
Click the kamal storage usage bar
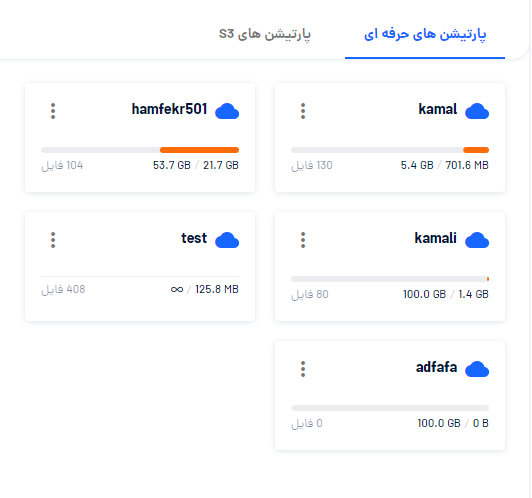click(390, 150)
